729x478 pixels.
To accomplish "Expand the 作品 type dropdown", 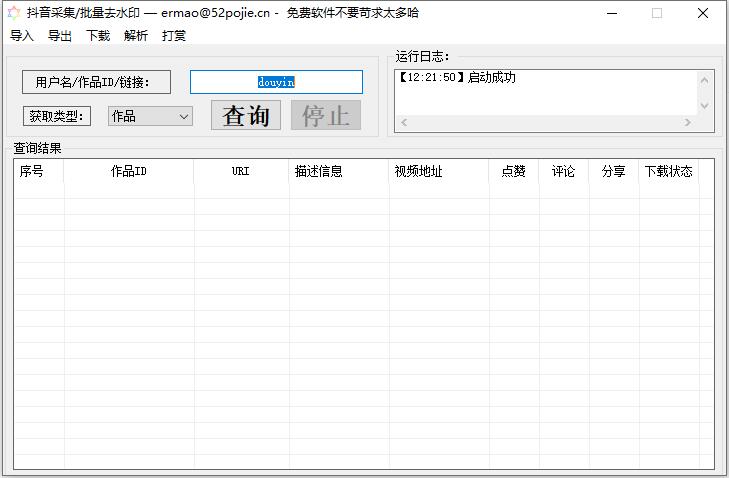I will coord(150,116).
